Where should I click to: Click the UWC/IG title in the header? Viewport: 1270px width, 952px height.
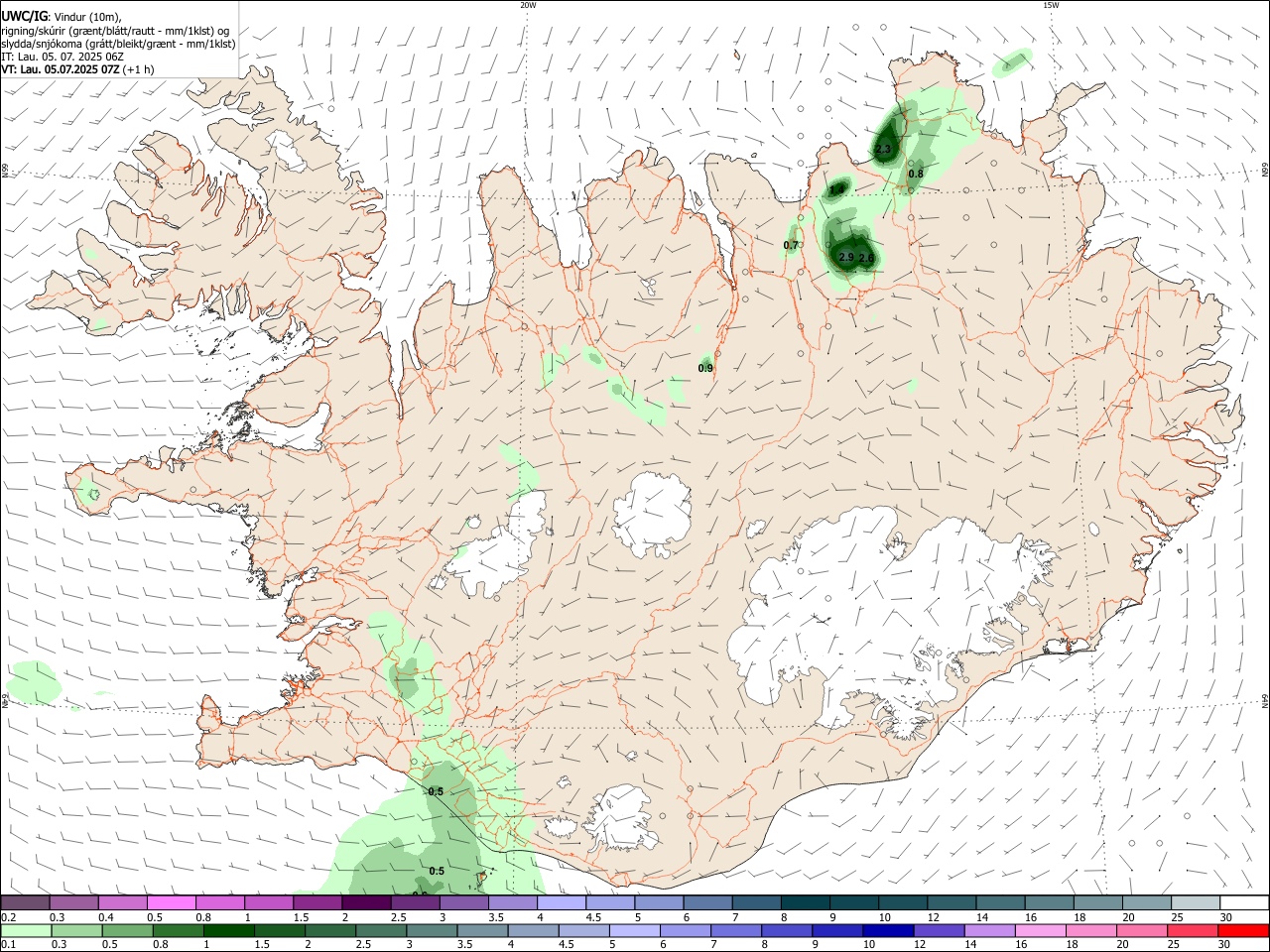coord(24,15)
